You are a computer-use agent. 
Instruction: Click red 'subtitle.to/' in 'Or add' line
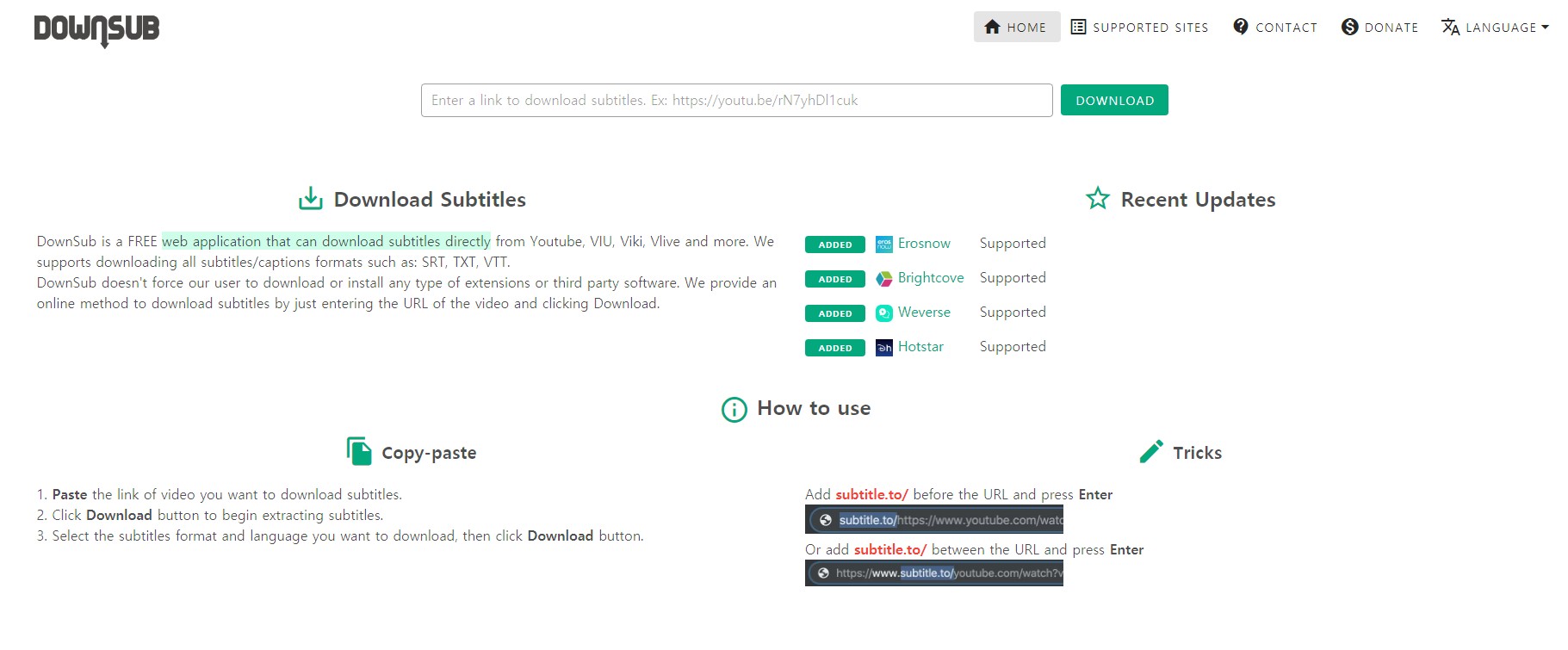tap(890, 549)
